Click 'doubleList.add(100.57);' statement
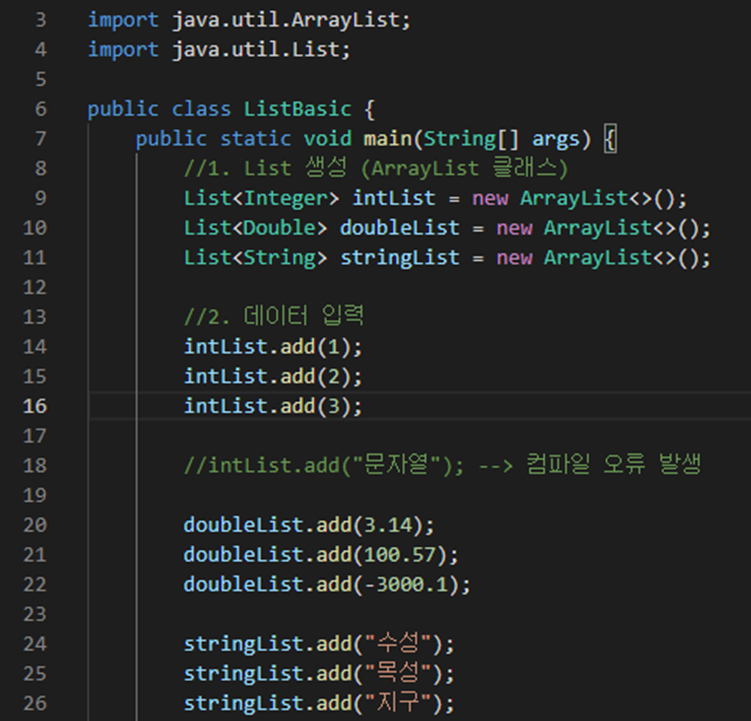The image size is (751, 721). 321,555
